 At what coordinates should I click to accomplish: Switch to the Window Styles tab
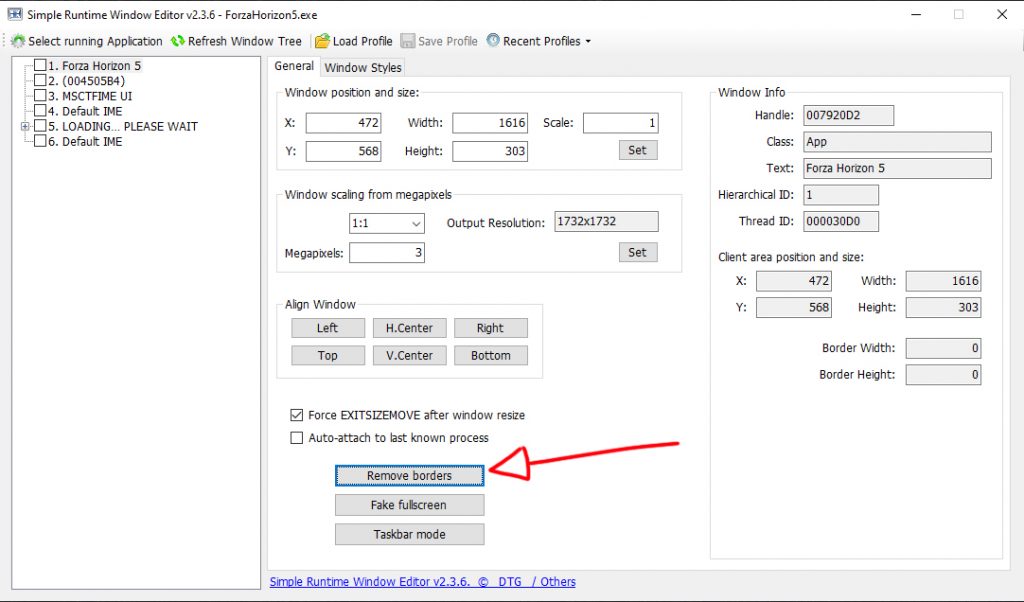(x=363, y=67)
